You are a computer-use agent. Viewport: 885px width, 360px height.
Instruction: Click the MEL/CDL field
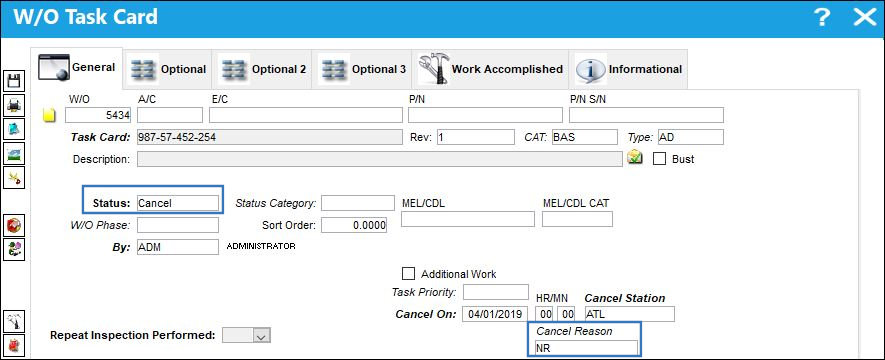pyautogui.click(x=468, y=219)
